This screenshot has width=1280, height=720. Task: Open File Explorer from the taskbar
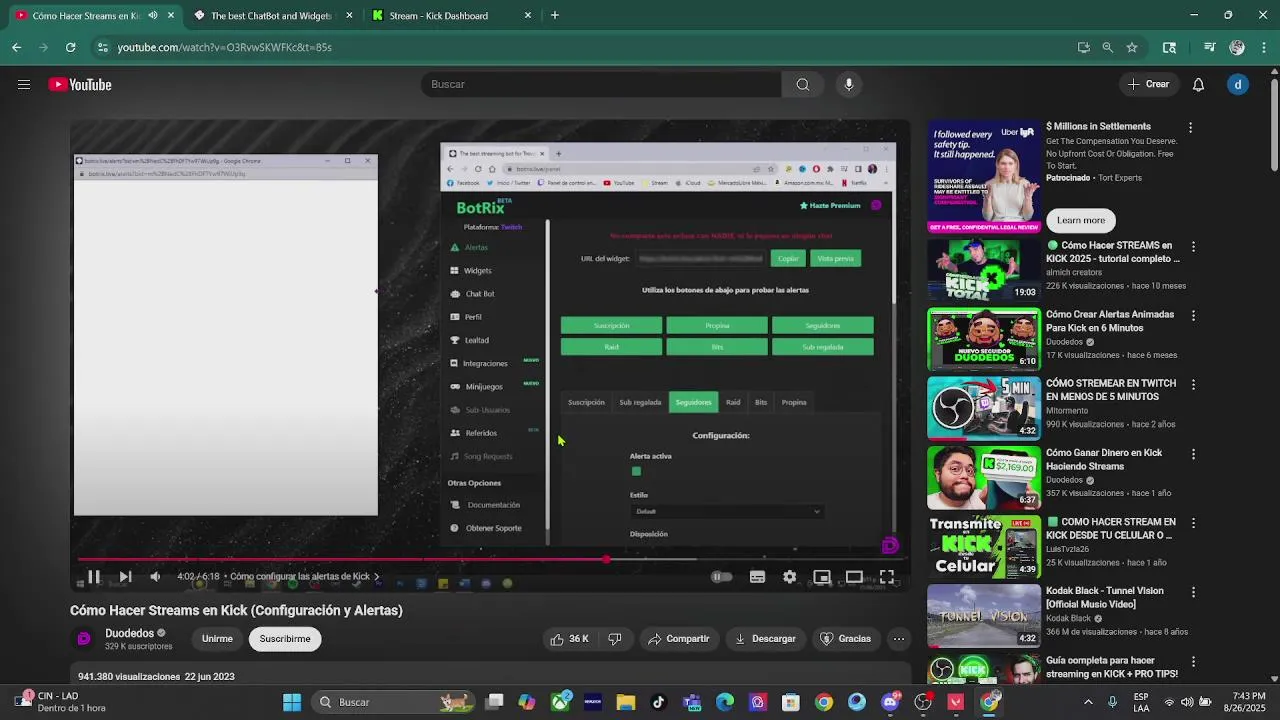click(626, 702)
